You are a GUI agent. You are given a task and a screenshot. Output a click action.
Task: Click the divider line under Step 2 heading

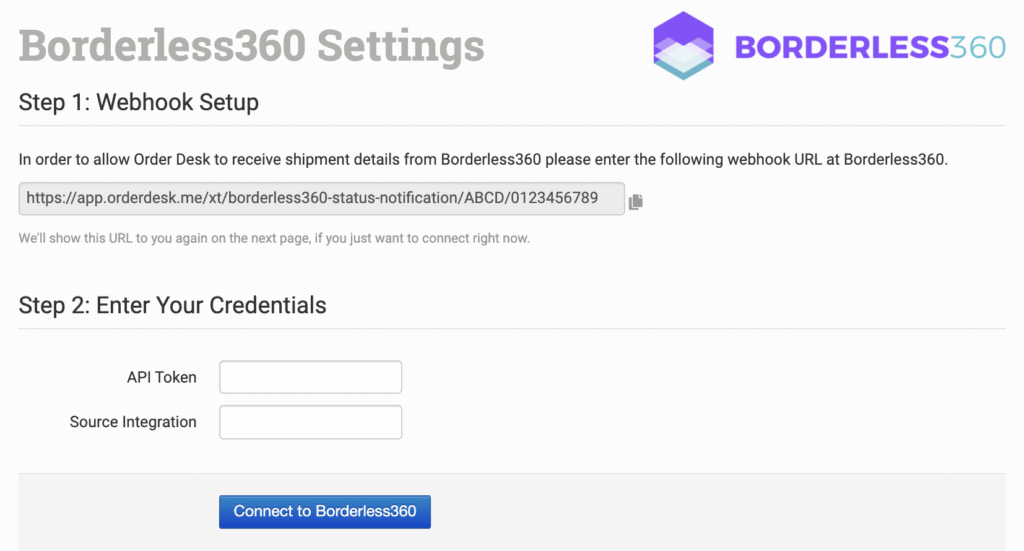coord(512,328)
